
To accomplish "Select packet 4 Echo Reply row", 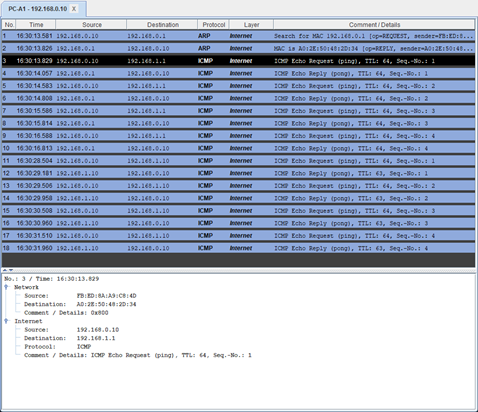I will (x=238, y=73).
